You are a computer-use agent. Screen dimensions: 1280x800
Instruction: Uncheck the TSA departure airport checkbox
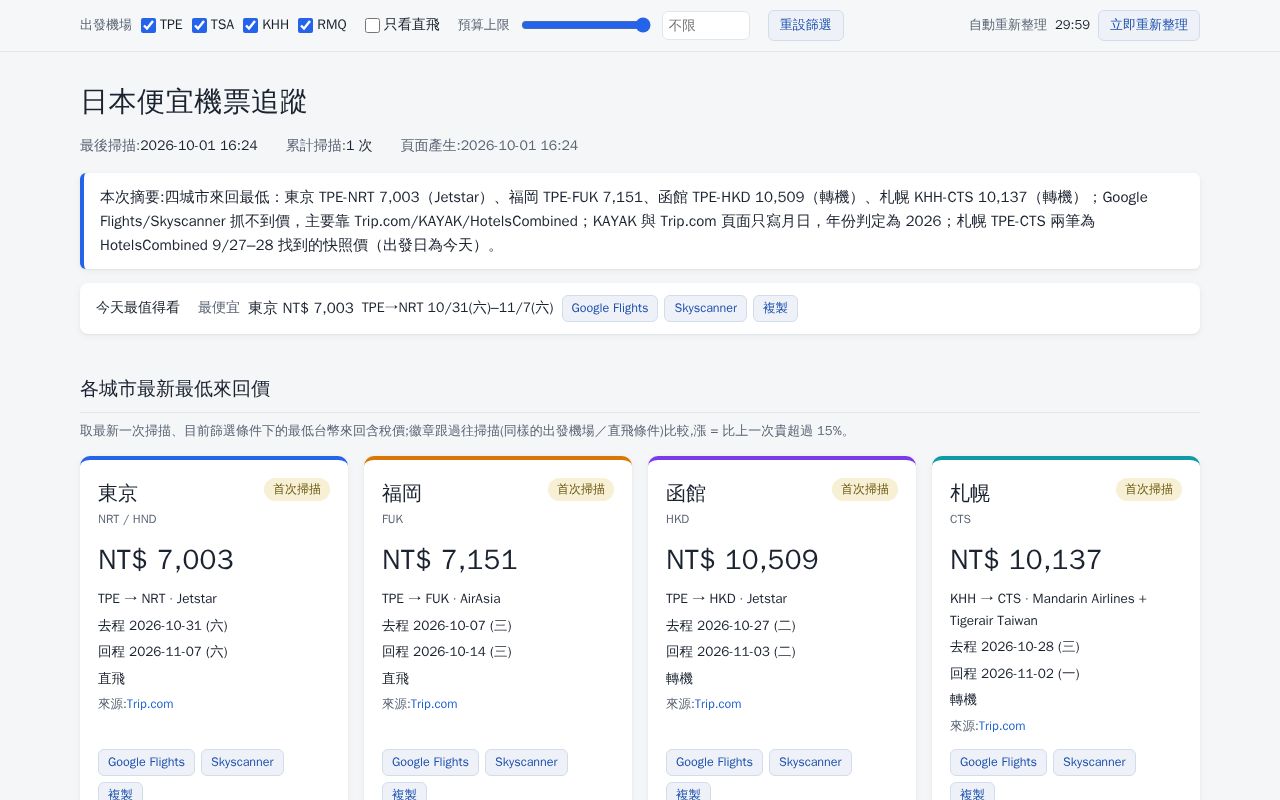click(200, 25)
